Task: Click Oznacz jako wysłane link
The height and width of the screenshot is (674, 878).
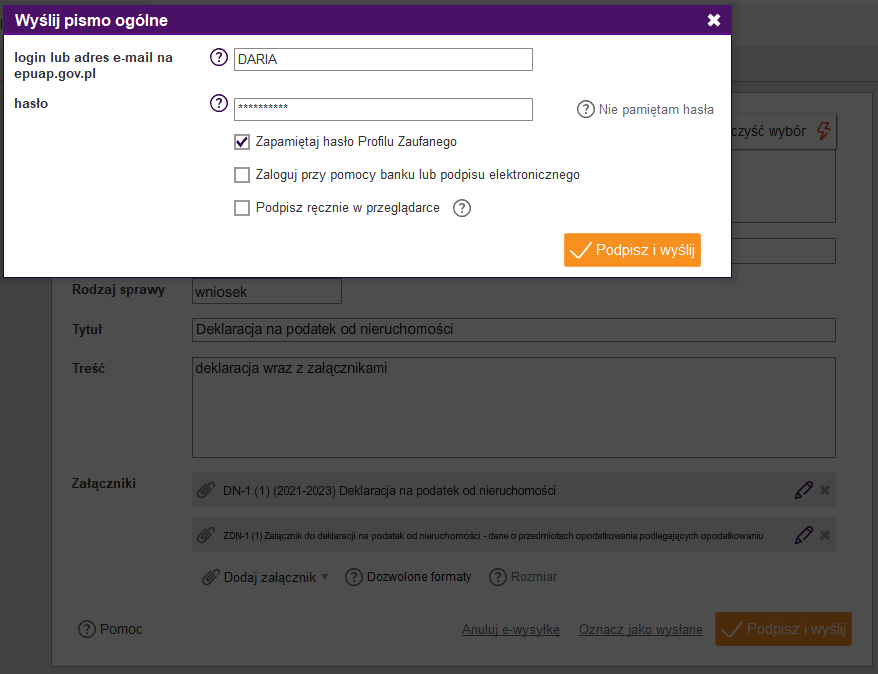Action: pos(641,629)
